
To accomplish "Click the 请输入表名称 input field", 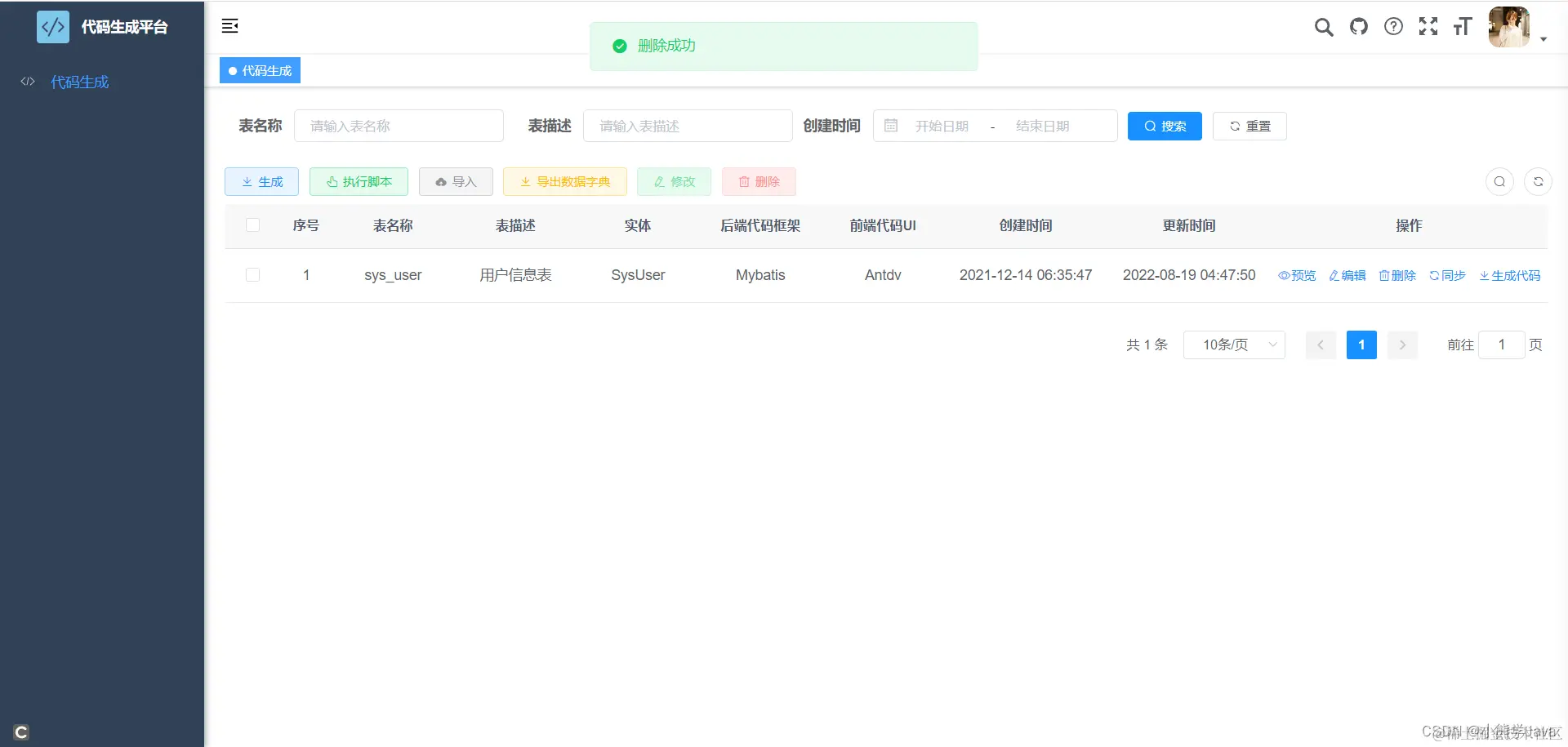I will [x=399, y=126].
